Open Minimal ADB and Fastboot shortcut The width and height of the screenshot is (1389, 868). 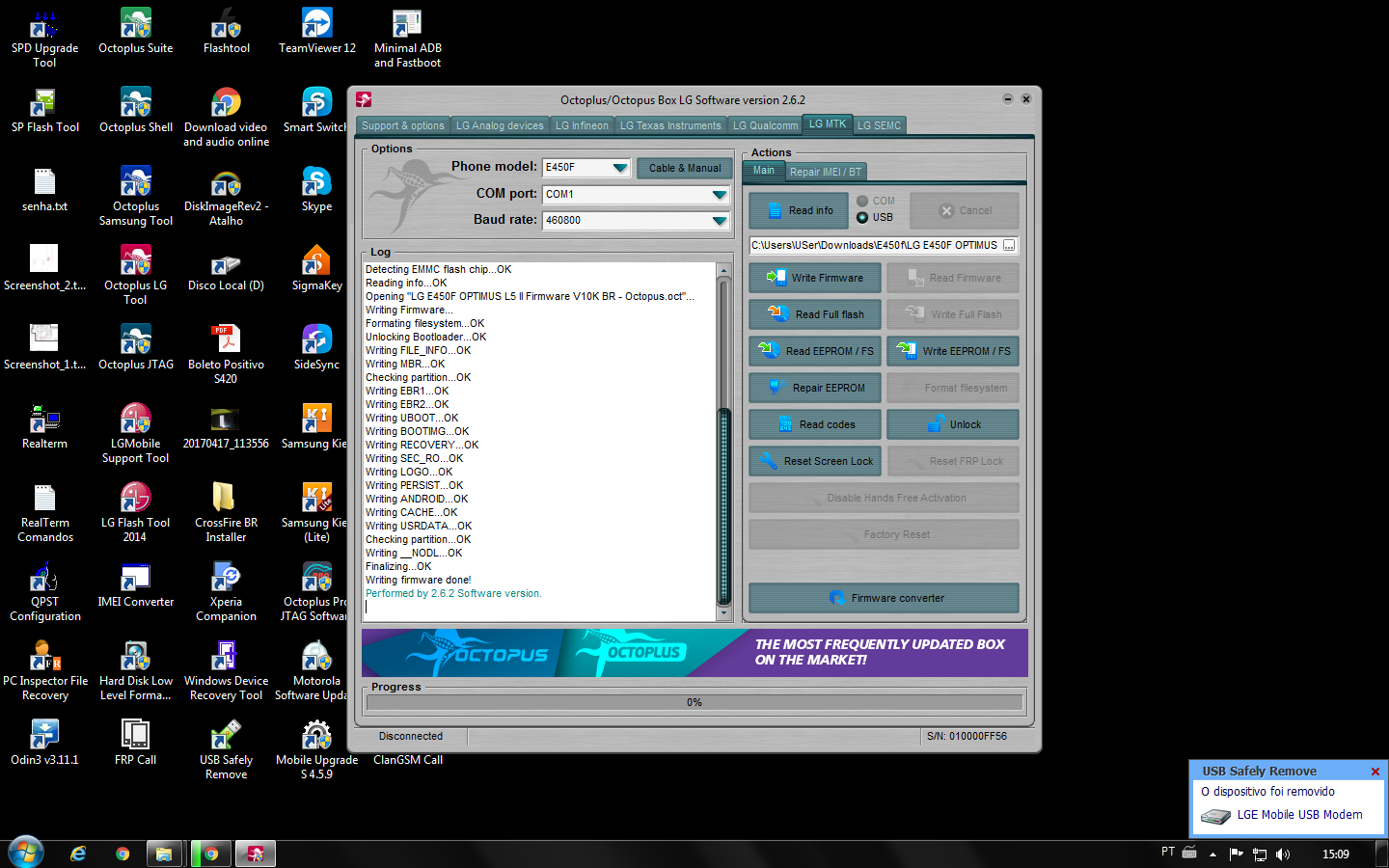click(407, 39)
